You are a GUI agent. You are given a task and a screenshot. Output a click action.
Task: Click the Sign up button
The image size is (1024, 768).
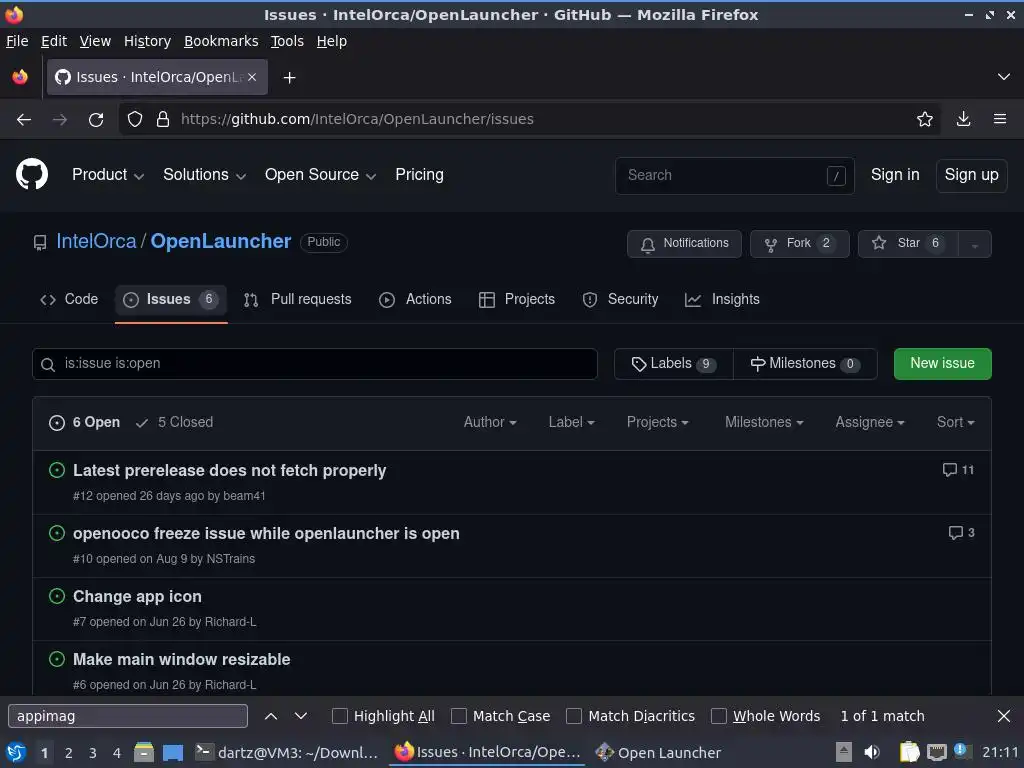point(971,175)
